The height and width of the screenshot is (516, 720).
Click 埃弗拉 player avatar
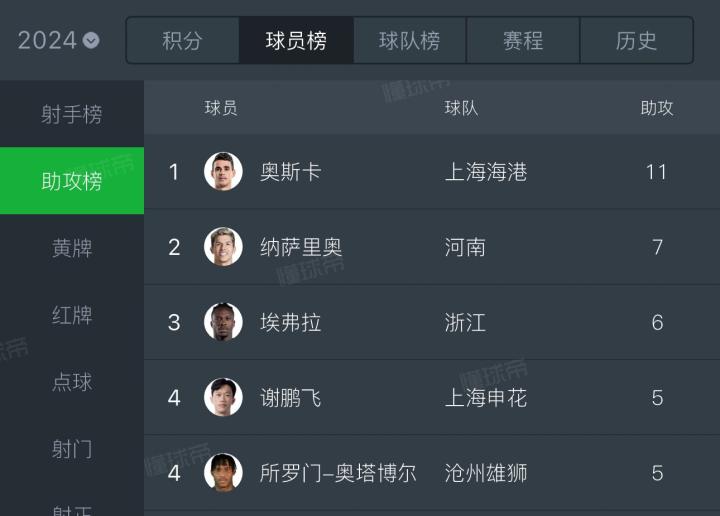point(223,322)
